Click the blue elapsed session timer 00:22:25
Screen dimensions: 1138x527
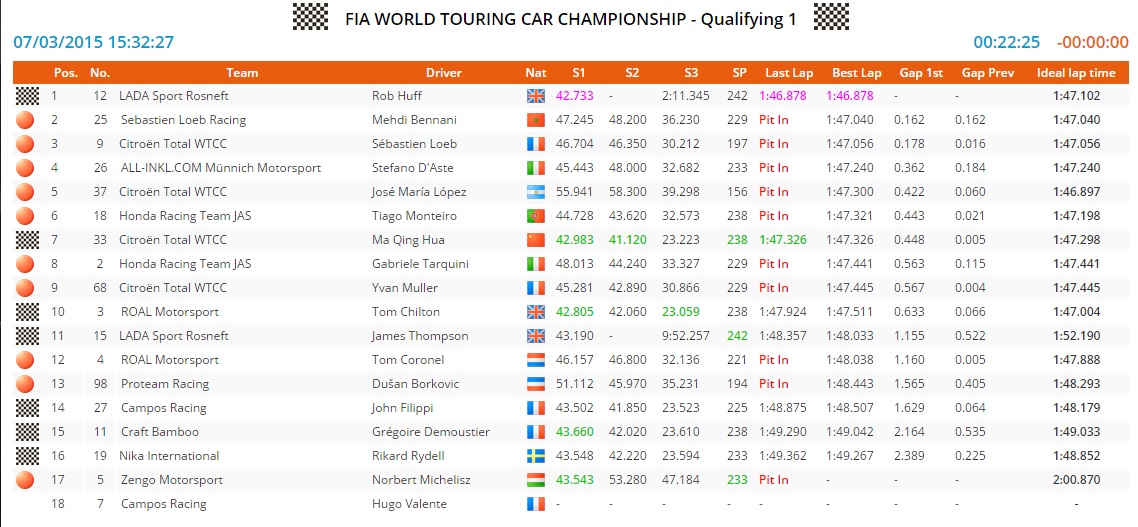tap(1006, 42)
